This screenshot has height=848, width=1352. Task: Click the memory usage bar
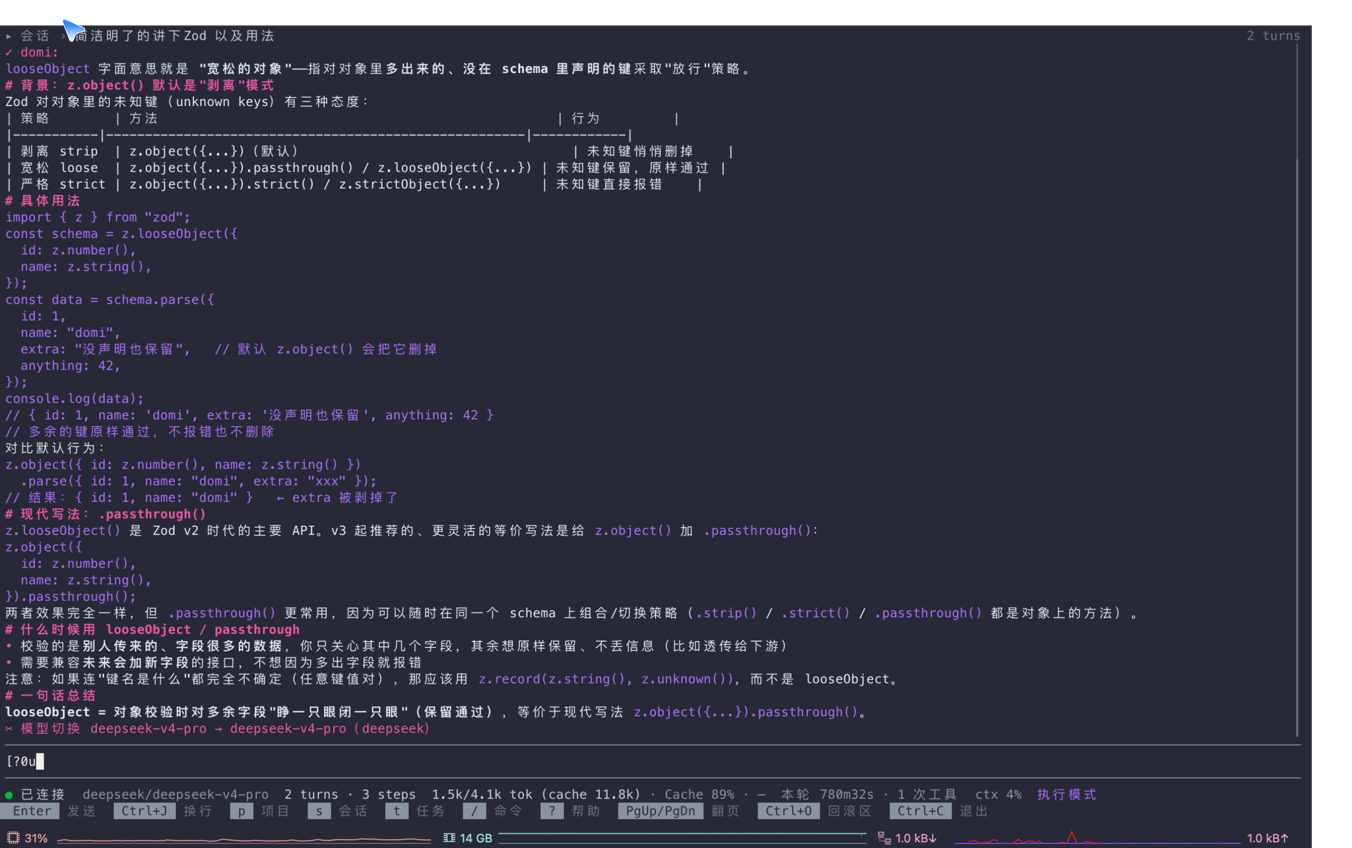[x=682, y=838]
